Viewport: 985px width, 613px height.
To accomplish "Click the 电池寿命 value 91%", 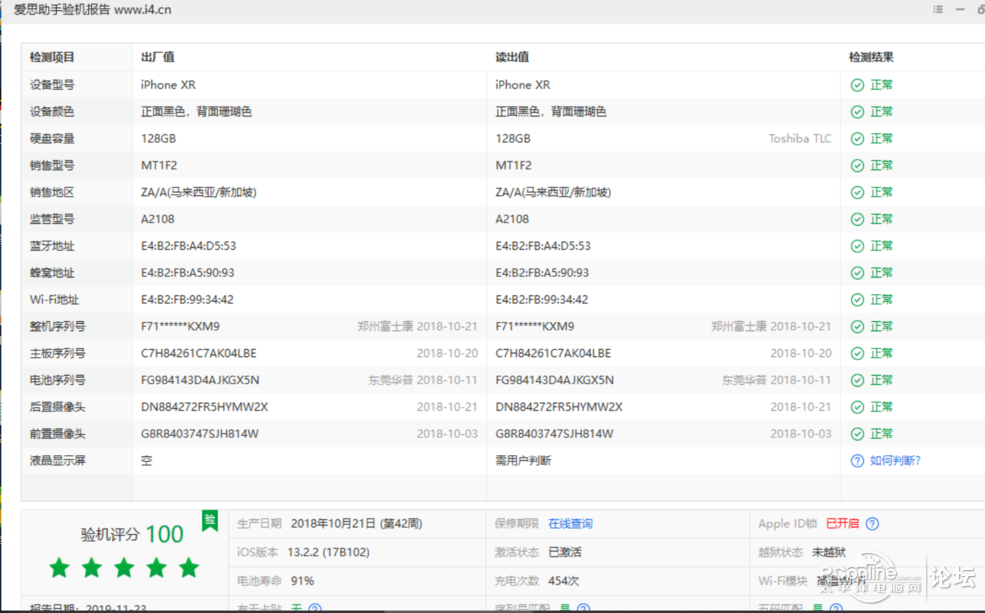I will click(x=302, y=581).
